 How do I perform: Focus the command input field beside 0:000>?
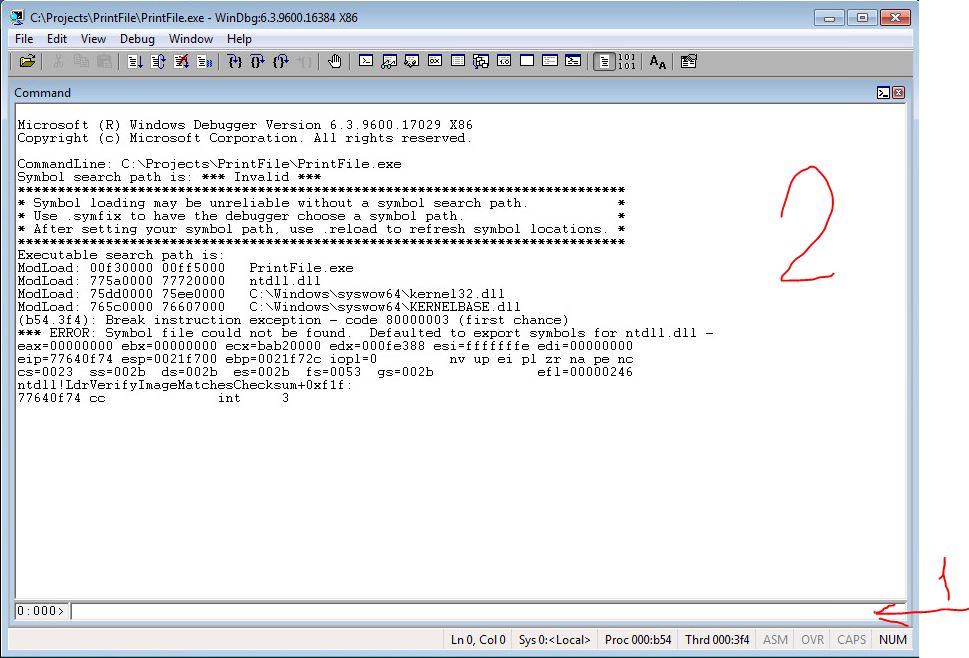[x=488, y=611]
